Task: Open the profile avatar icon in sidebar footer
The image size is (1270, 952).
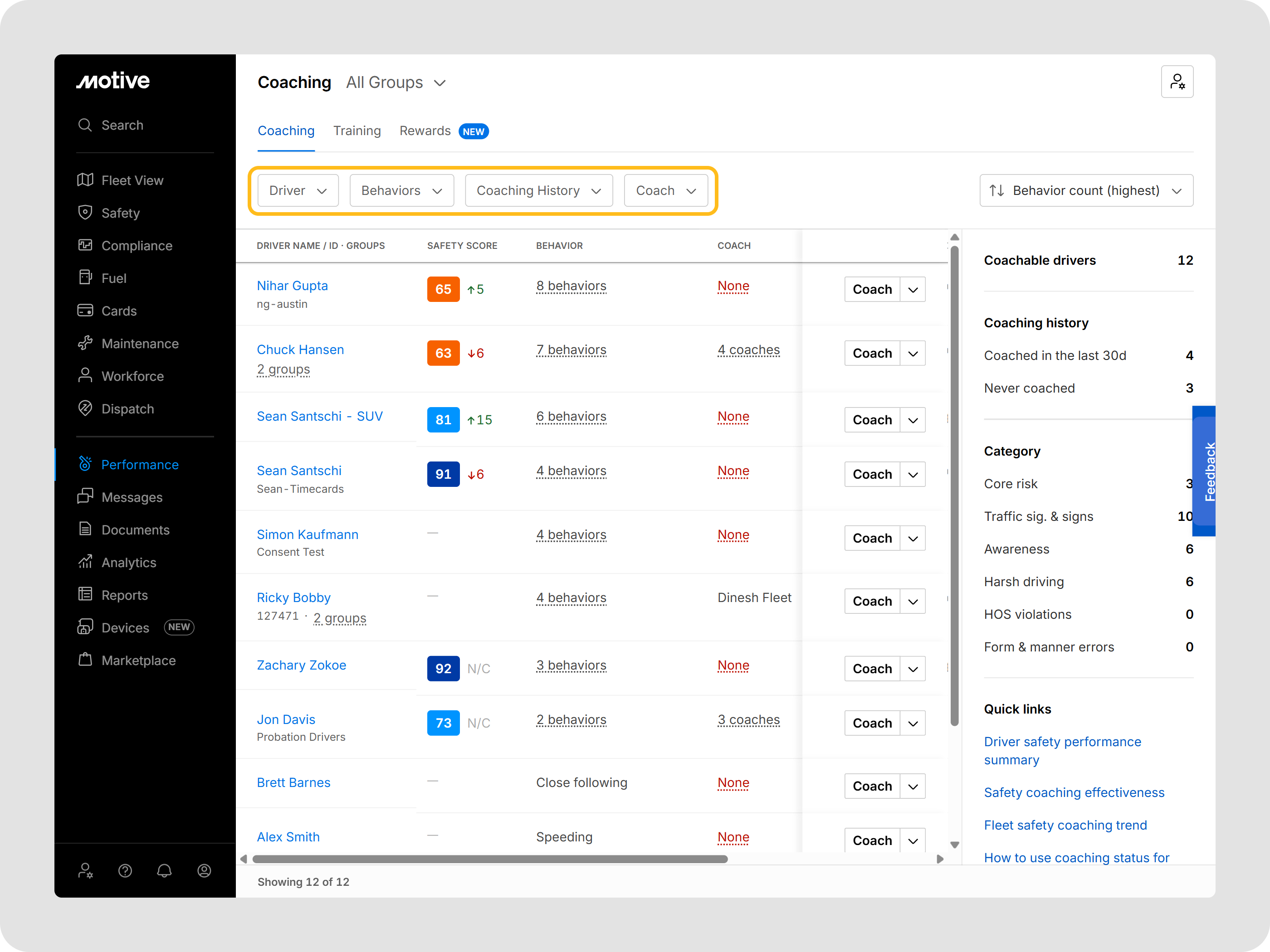Action: tap(204, 870)
